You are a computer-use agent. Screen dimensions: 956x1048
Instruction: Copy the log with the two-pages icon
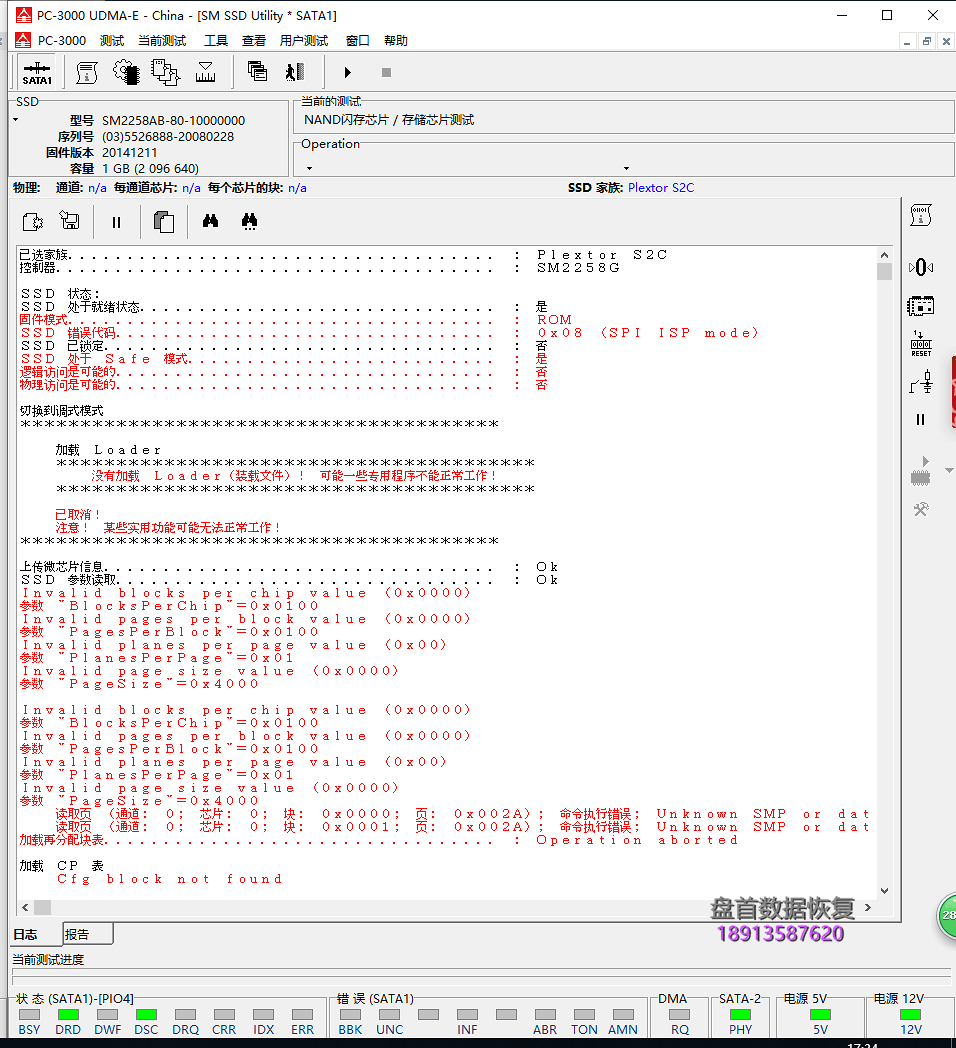[x=164, y=221]
